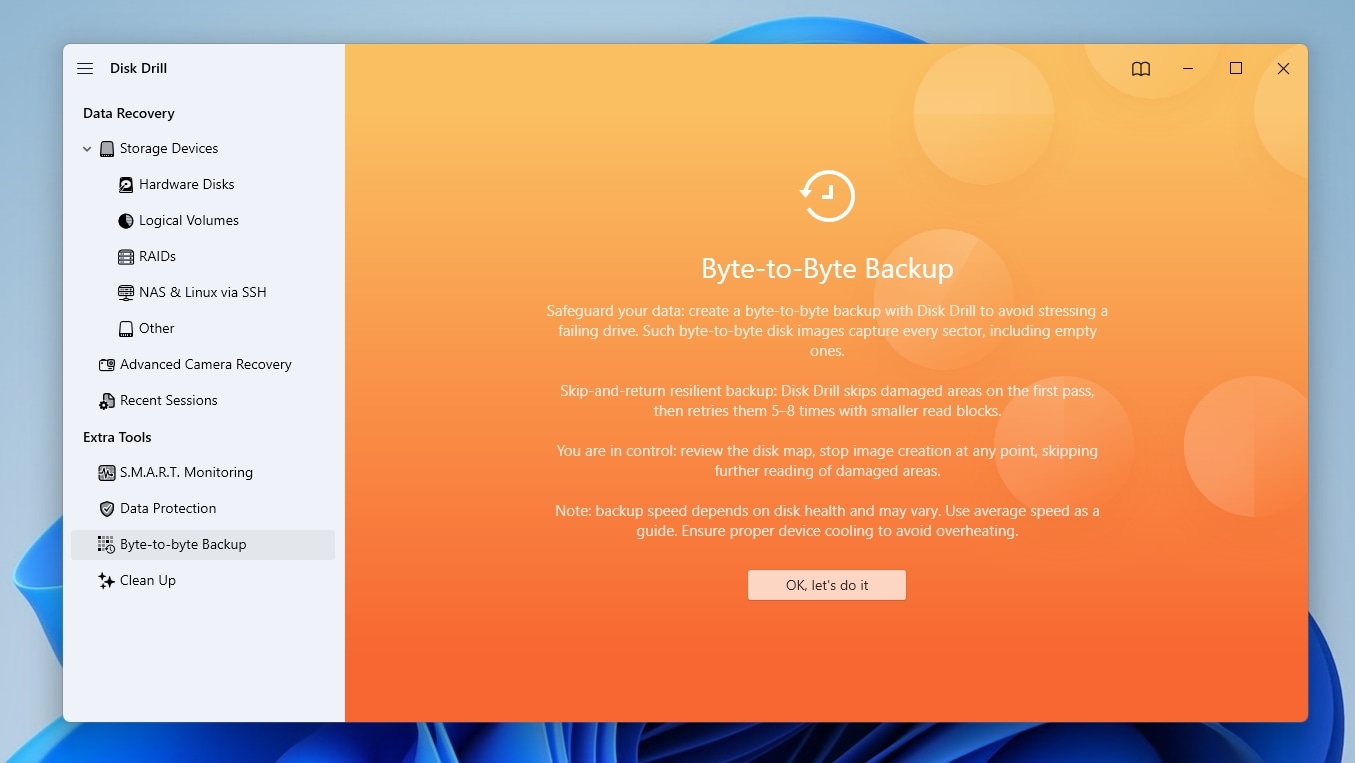This screenshot has height=763, width=1355.
Task: Open the documentation book icon
Action: (1140, 68)
